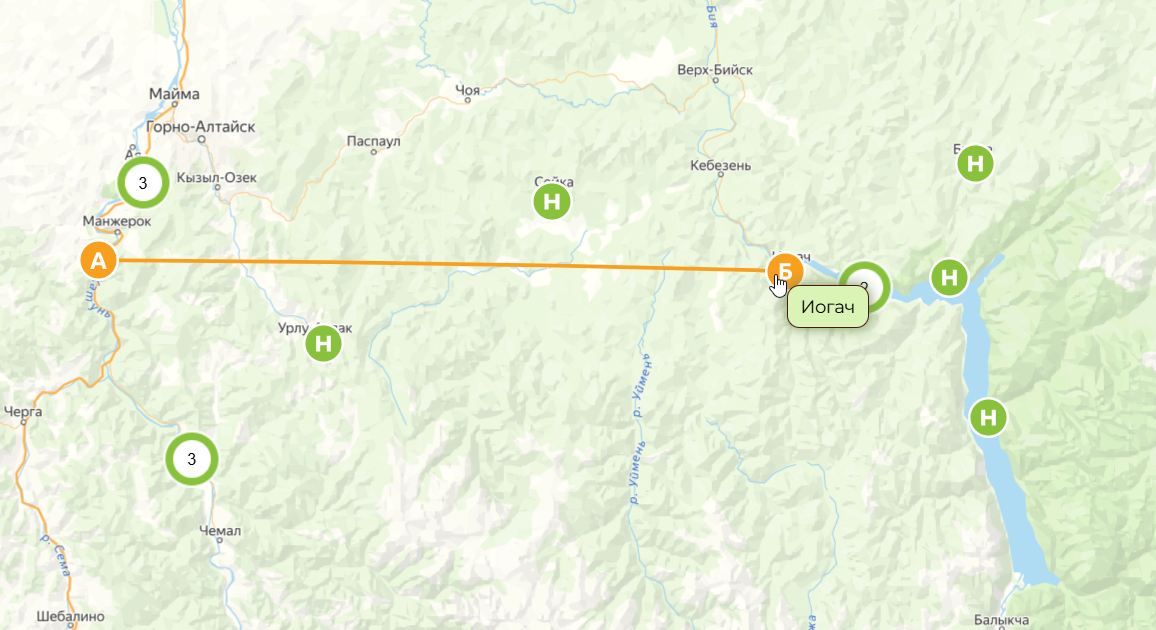
Task: Open the cluster of 3 near Манжерок
Action: (x=143, y=183)
